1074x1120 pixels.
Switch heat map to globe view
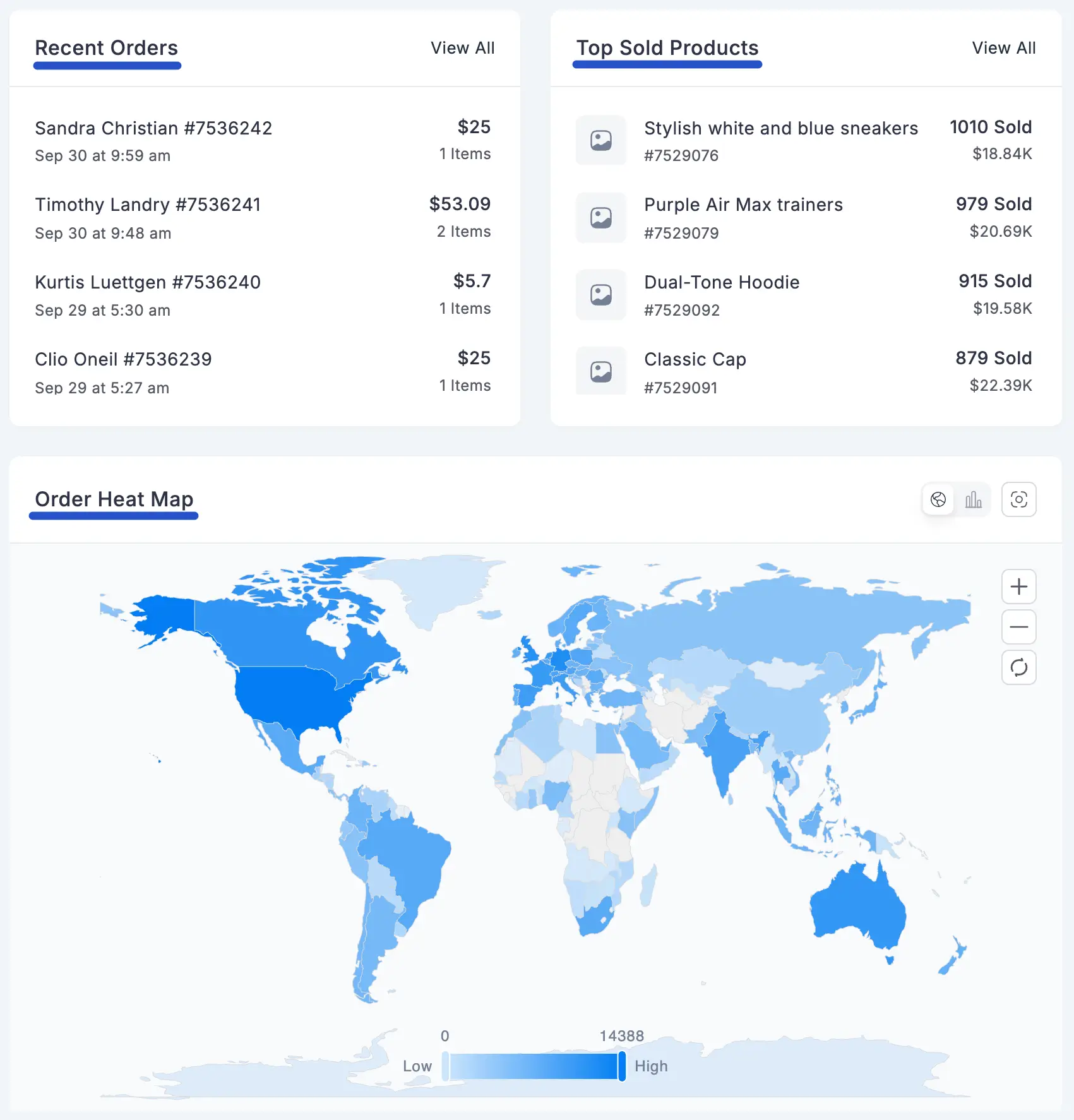point(938,499)
